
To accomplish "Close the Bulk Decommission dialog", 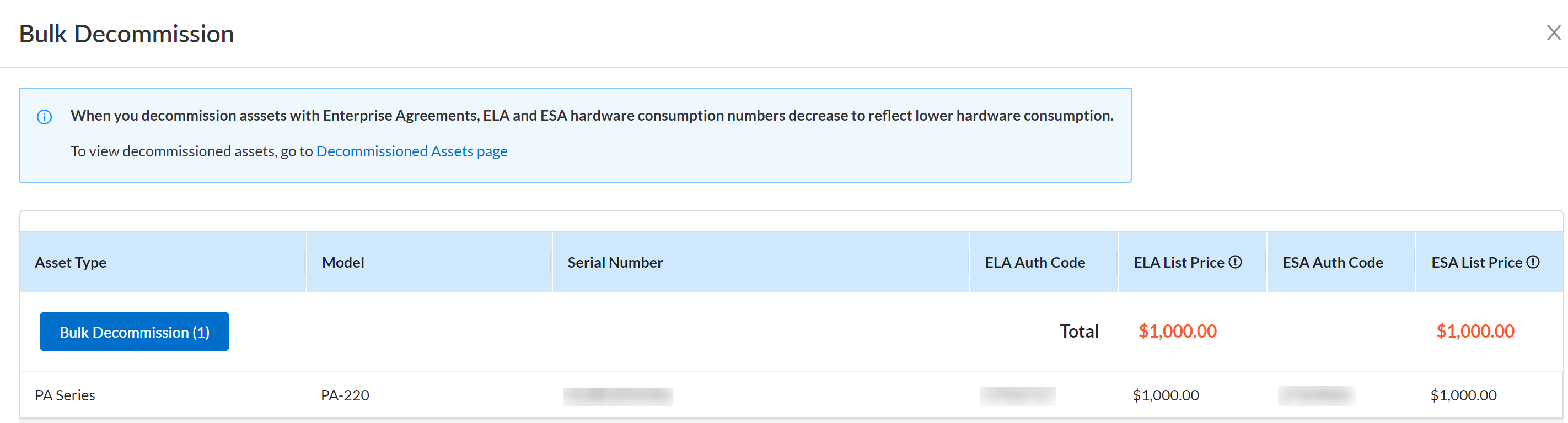I will coord(1554,33).
